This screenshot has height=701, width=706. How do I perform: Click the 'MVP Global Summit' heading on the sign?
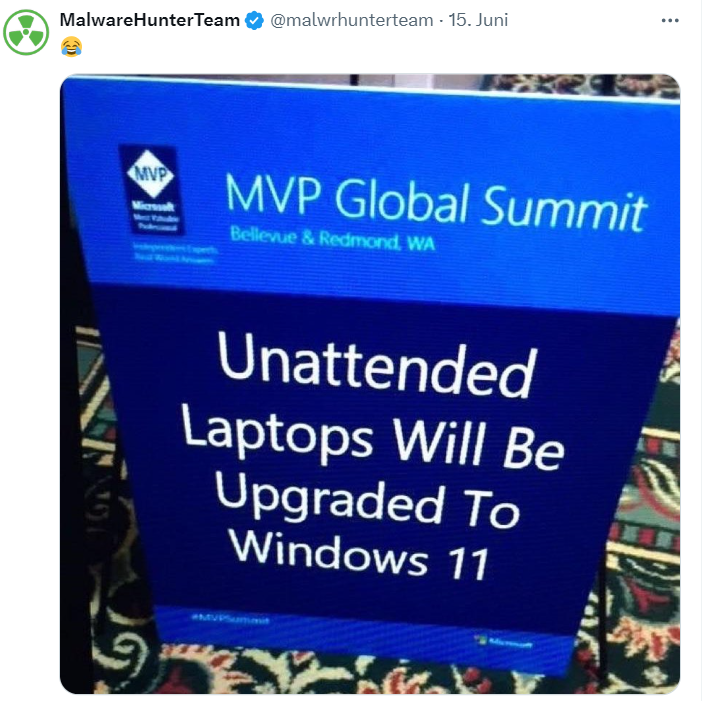point(436,204)
